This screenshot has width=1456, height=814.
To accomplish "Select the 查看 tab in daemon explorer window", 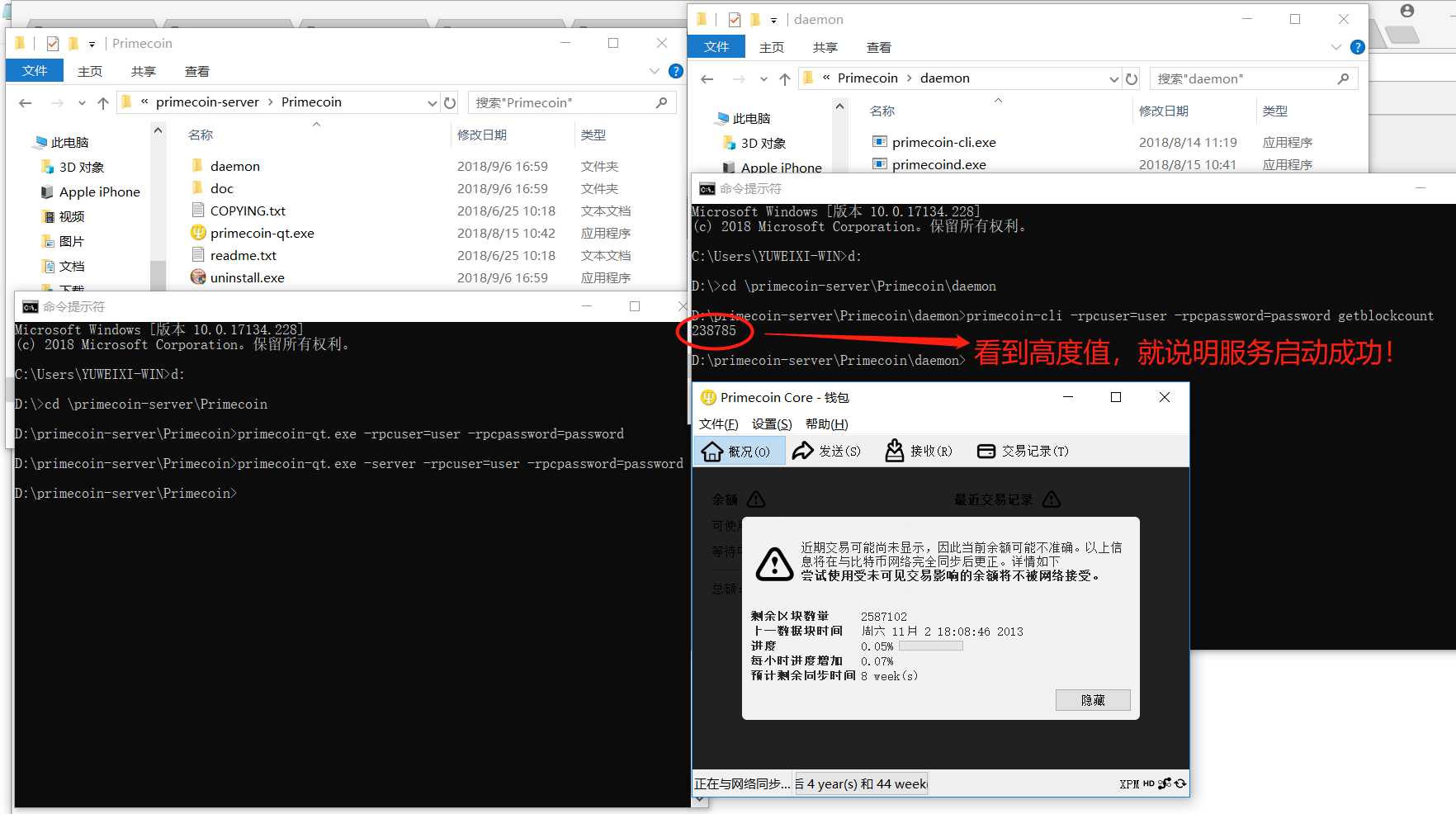I will [879, 48].
